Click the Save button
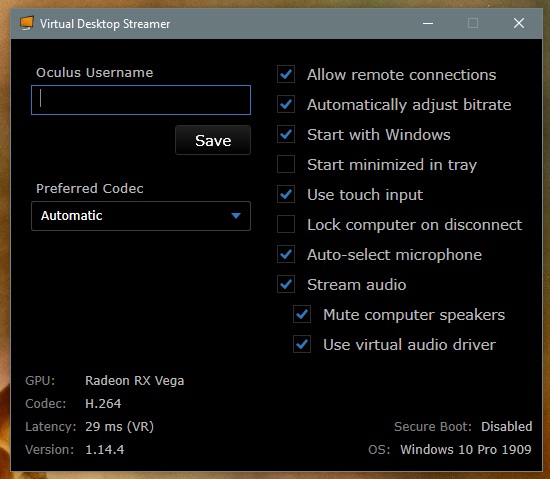550x479 pixels. pos(213,140)
